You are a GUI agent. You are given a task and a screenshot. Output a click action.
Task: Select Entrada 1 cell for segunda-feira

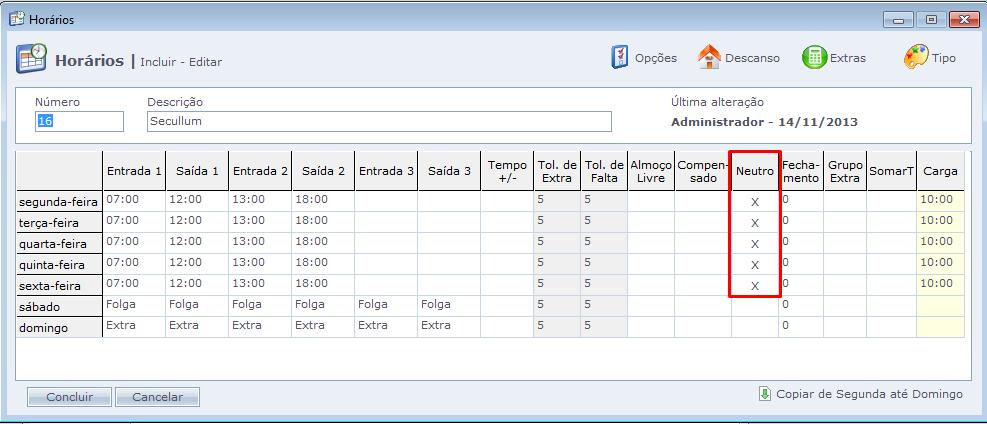(134, 201)
